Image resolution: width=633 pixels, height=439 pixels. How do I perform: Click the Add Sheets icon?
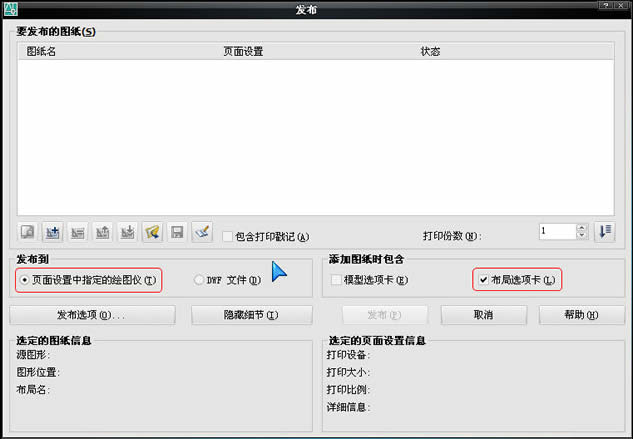click(53, 232)
